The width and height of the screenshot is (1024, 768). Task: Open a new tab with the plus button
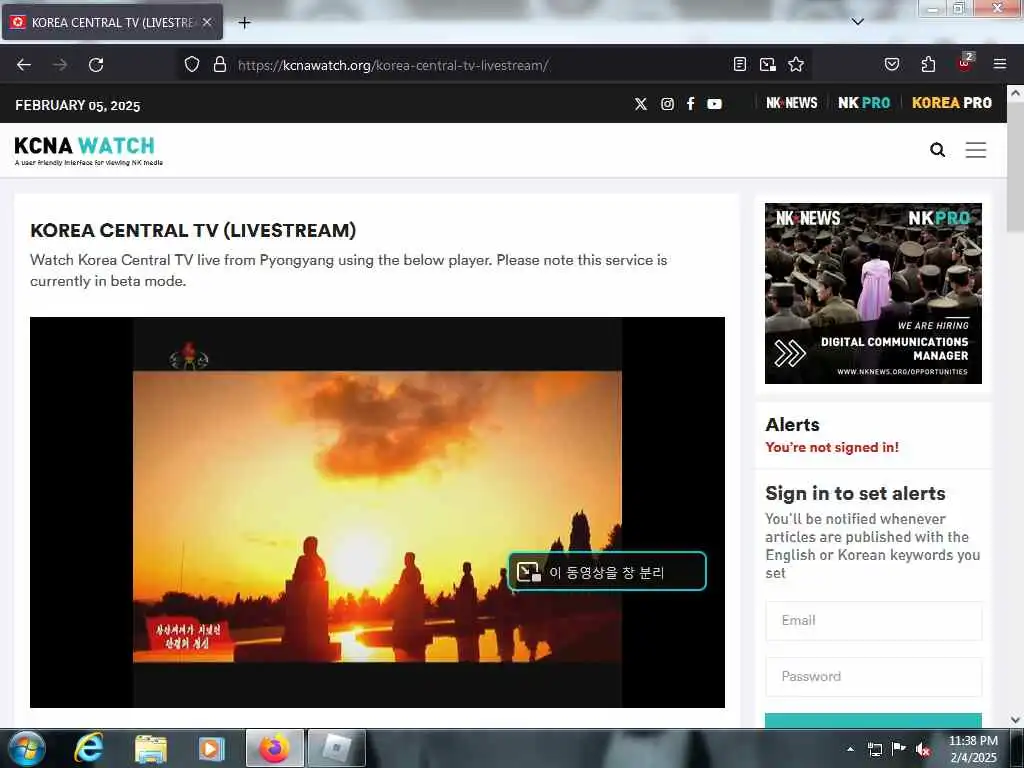click(244, 23)
